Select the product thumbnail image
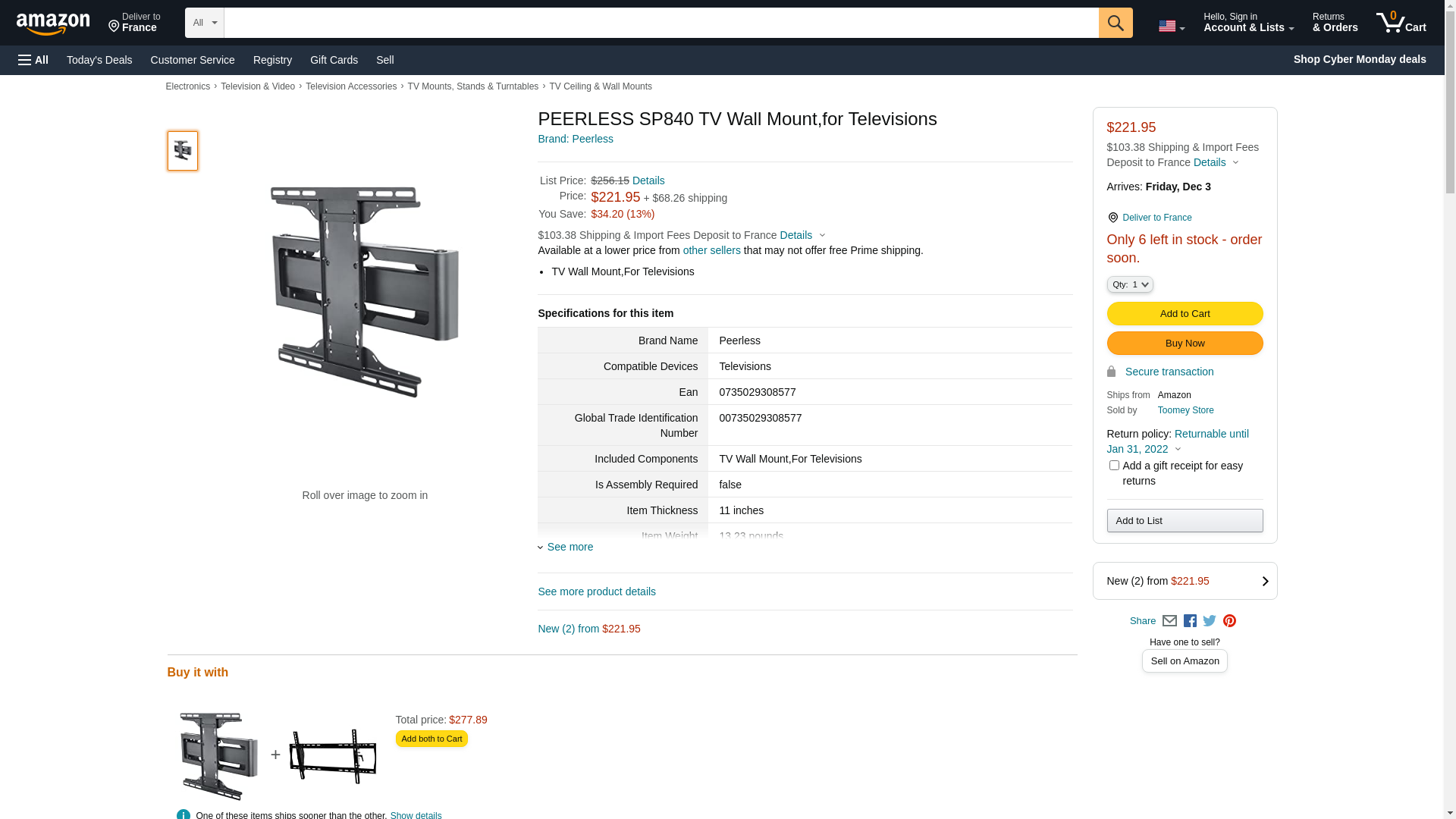 pyautogui.click(x=182, y=151)
